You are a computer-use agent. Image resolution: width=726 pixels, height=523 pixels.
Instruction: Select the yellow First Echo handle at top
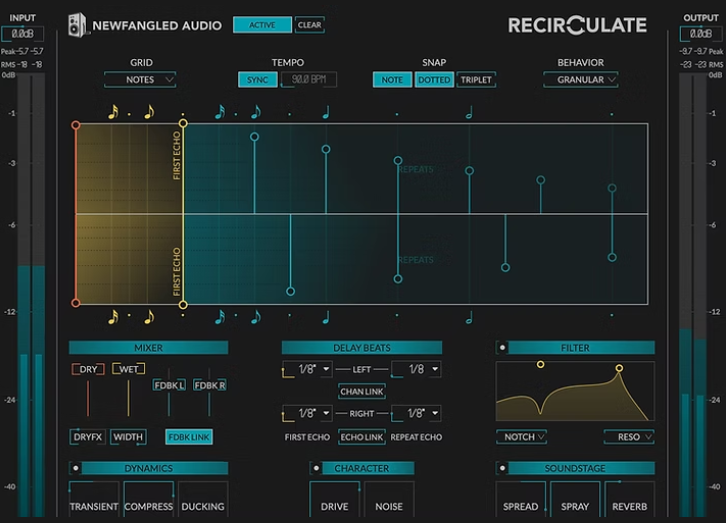[x=183, y=123]
